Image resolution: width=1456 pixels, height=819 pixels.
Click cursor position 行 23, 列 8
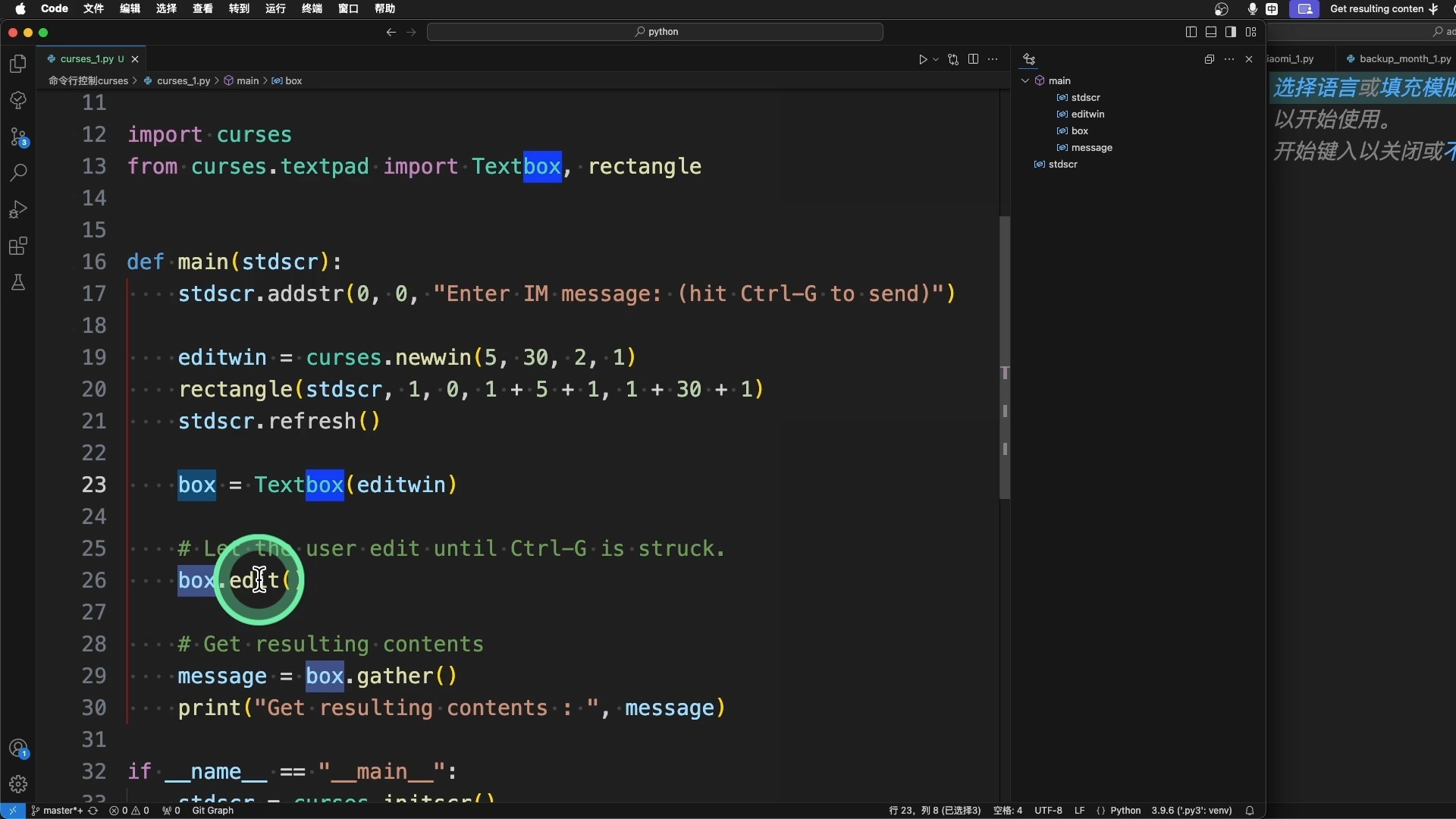[x=934, y=811]
